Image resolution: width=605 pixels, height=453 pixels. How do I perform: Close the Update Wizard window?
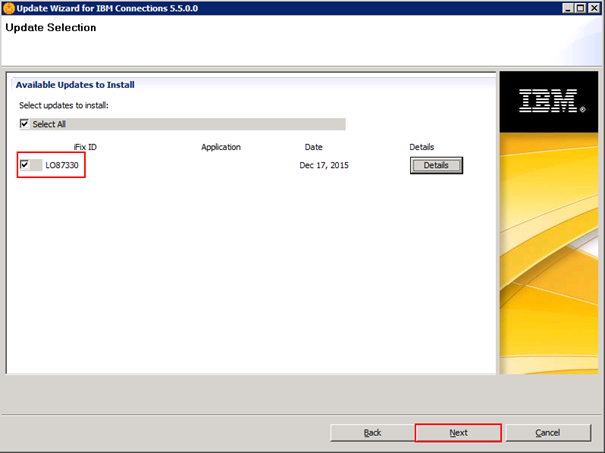pos(594,9)
